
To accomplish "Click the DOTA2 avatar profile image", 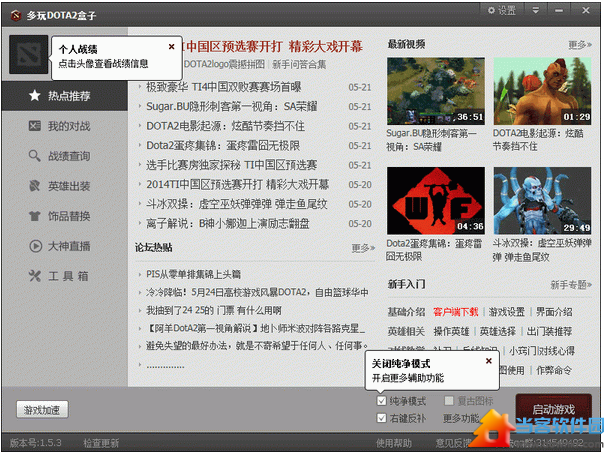I will pos(29,54).
